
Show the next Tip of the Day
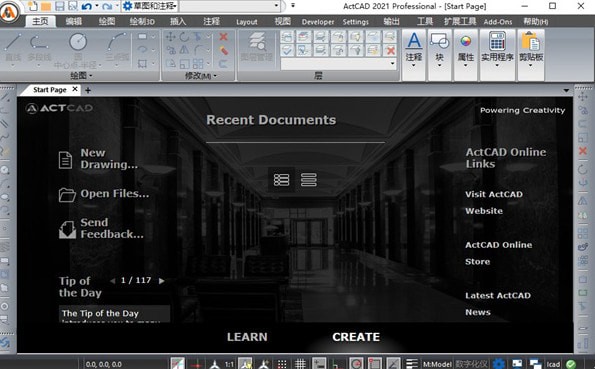coord(162,281)
